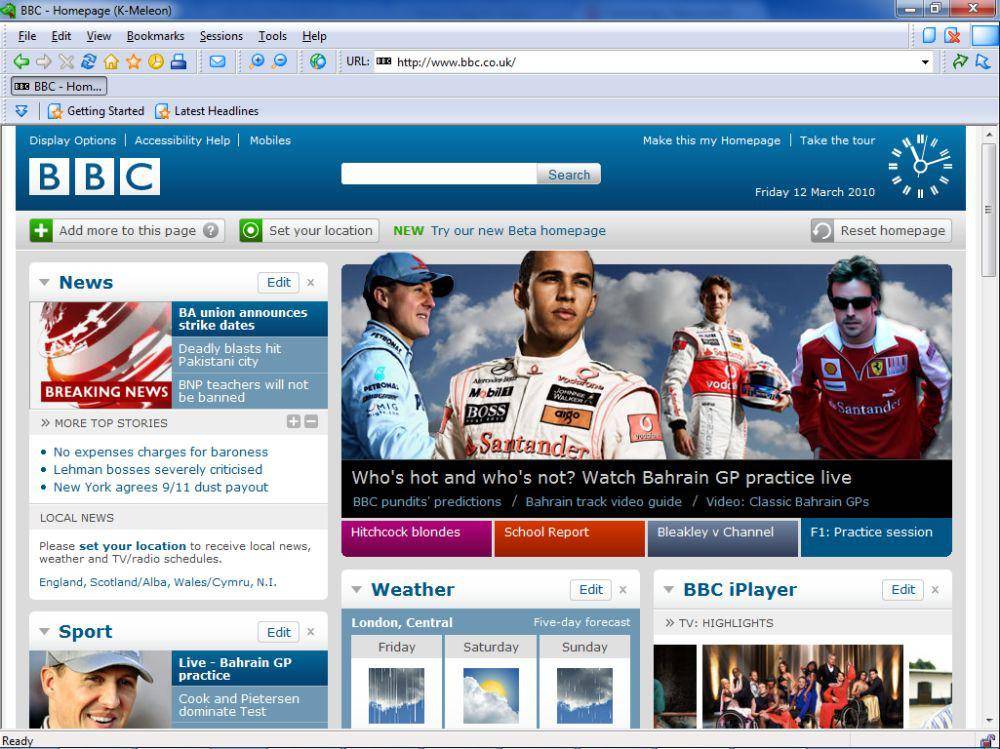
Task: Open the History clock icon
Action: click(x=156, y=62)
